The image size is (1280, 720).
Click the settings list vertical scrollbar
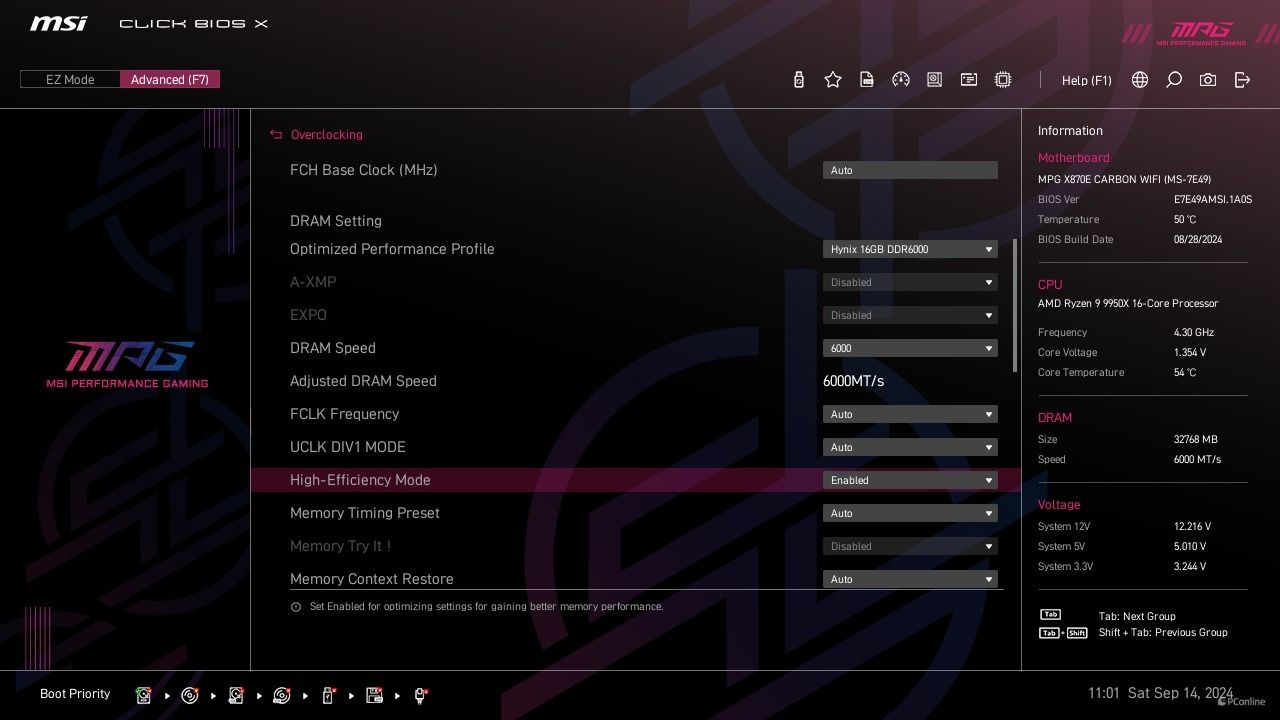click(1015, 305)
